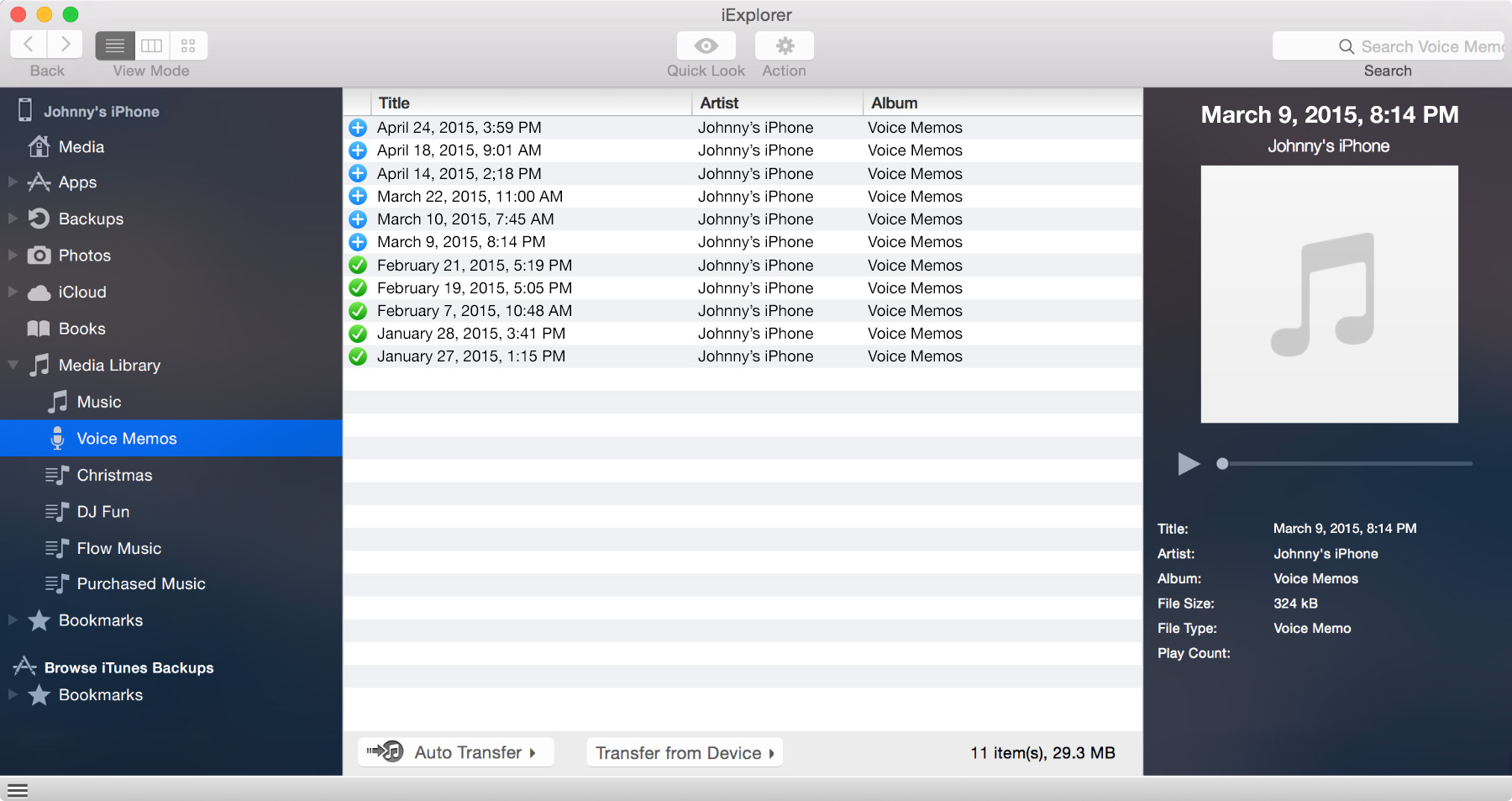
Task: Switch to list view mode
Action: coord(115,45)
